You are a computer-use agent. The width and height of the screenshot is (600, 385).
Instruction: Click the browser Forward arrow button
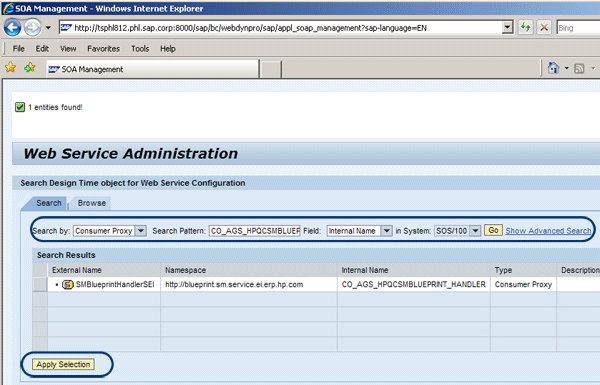(33, 28)
